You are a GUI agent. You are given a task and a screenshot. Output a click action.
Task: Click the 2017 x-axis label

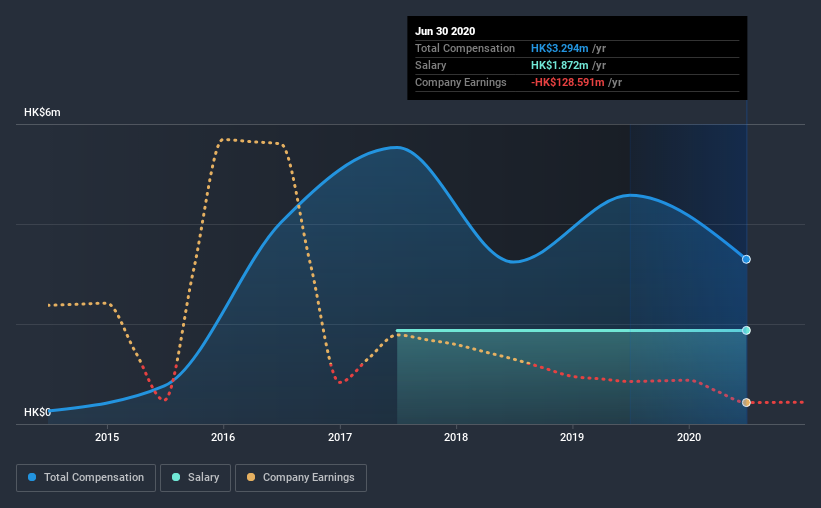pos(340,437)
